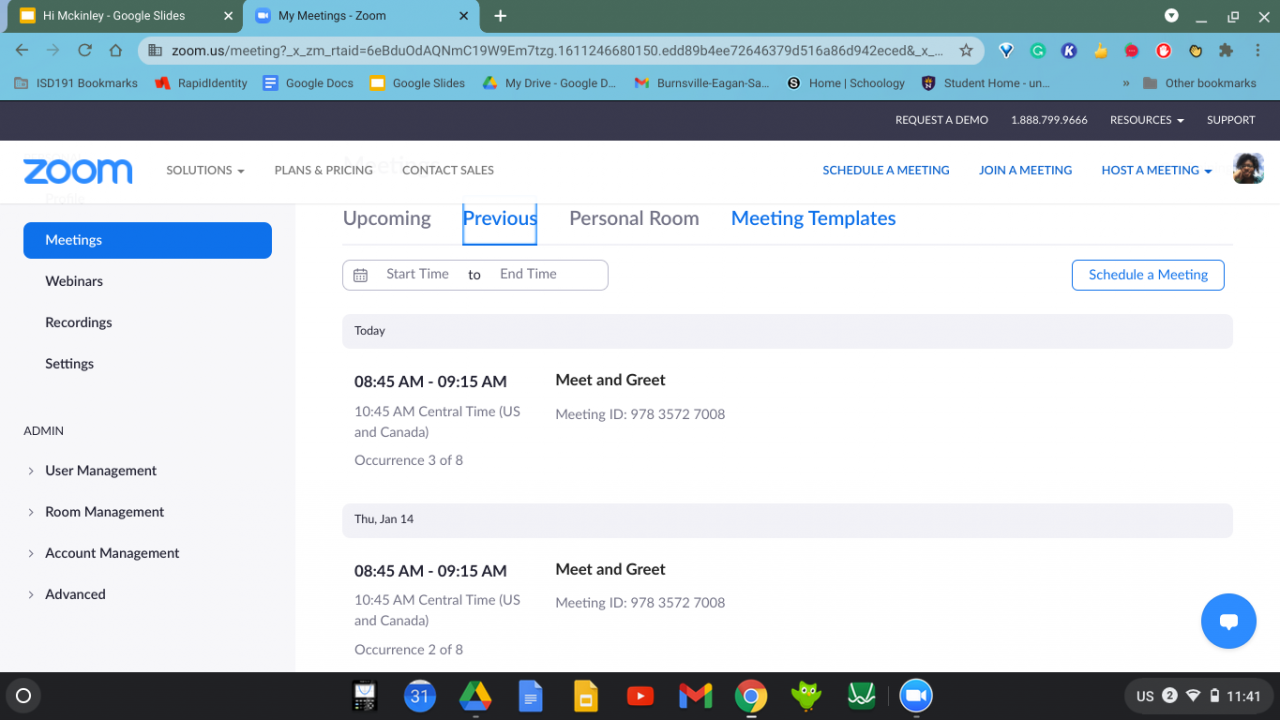Screen dimensions: 1280x720
Task: Go back to the previous page
Action: (x=22, y=50)
